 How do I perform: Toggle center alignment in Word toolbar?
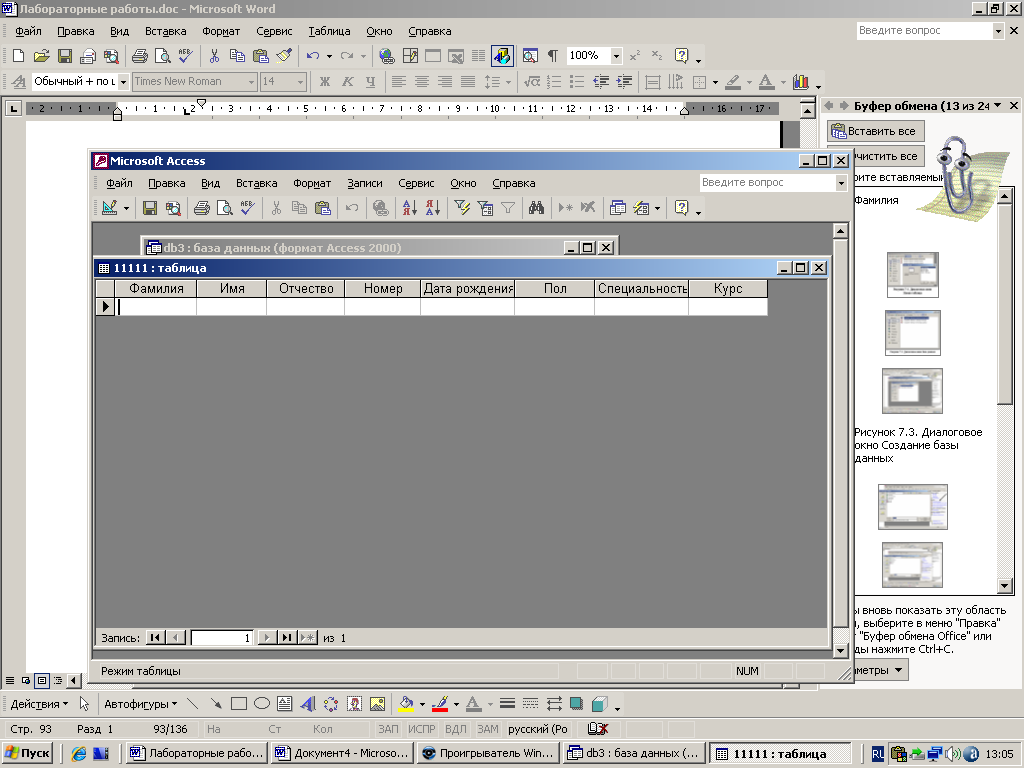[422, 82]
